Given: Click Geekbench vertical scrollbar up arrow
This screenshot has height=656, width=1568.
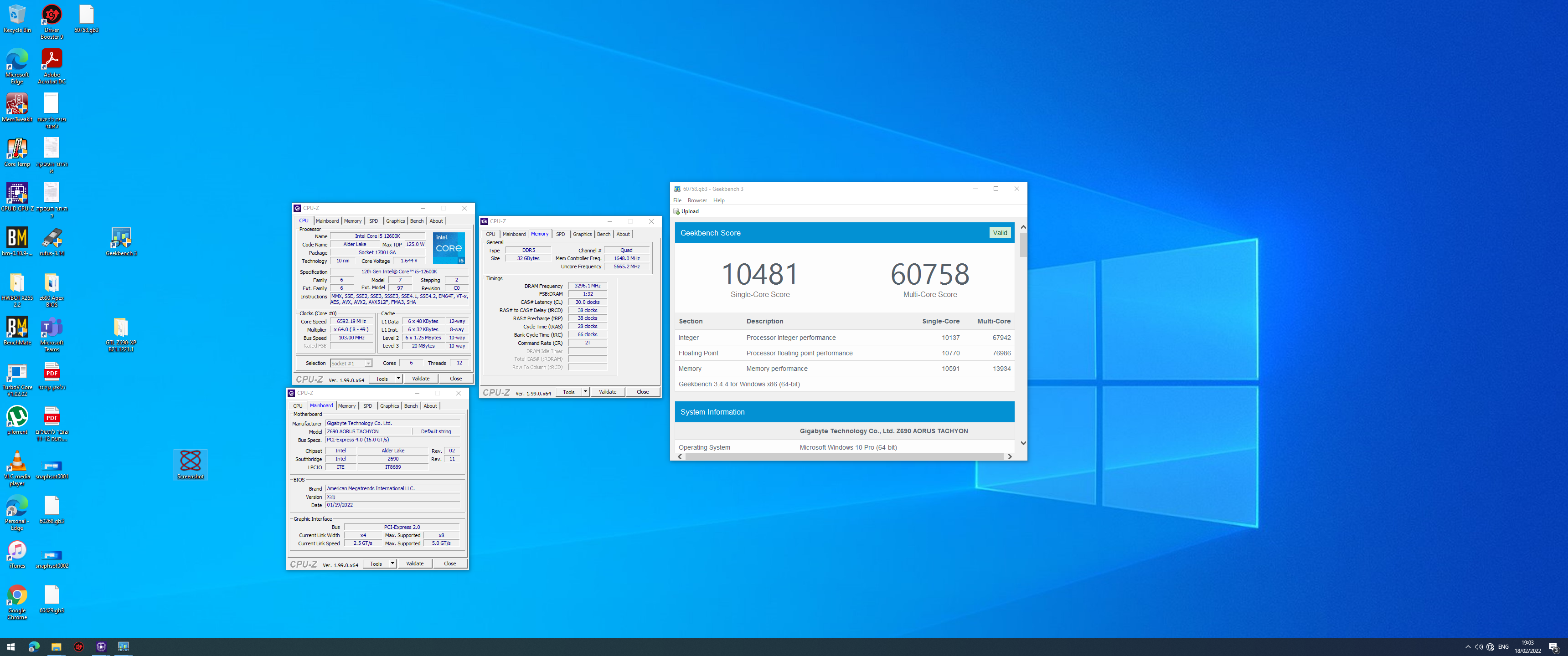Looking at the screenshot, I should pos(1022,227).
